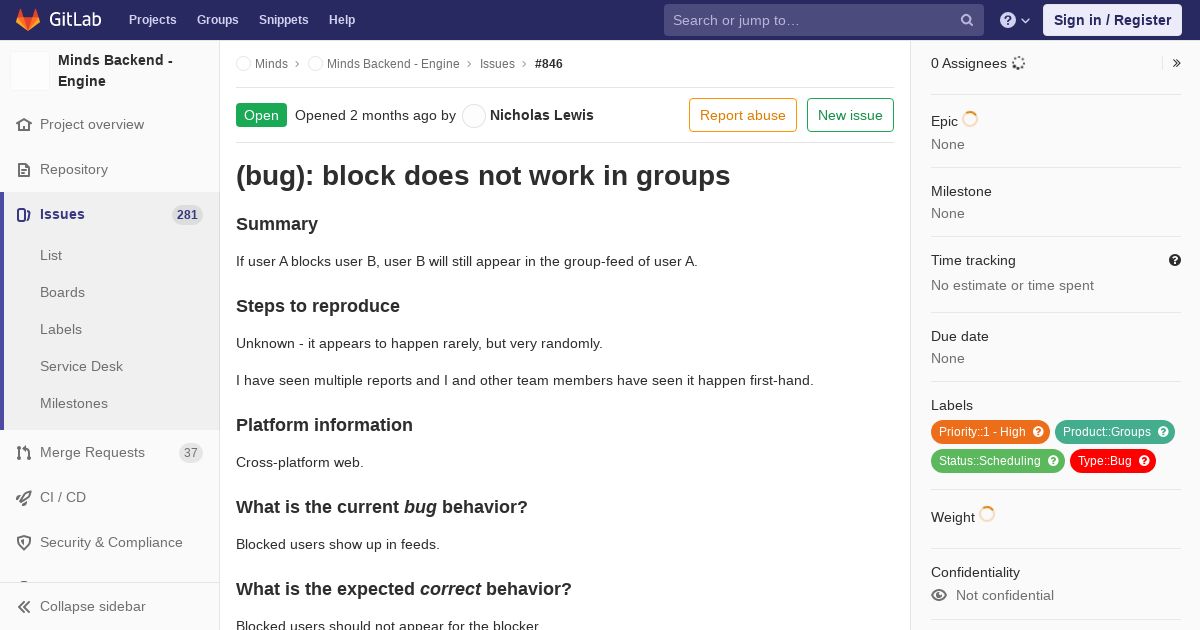
Task: Click Nicholas Lewis avatar image
Action: click(x=474, y=116)
